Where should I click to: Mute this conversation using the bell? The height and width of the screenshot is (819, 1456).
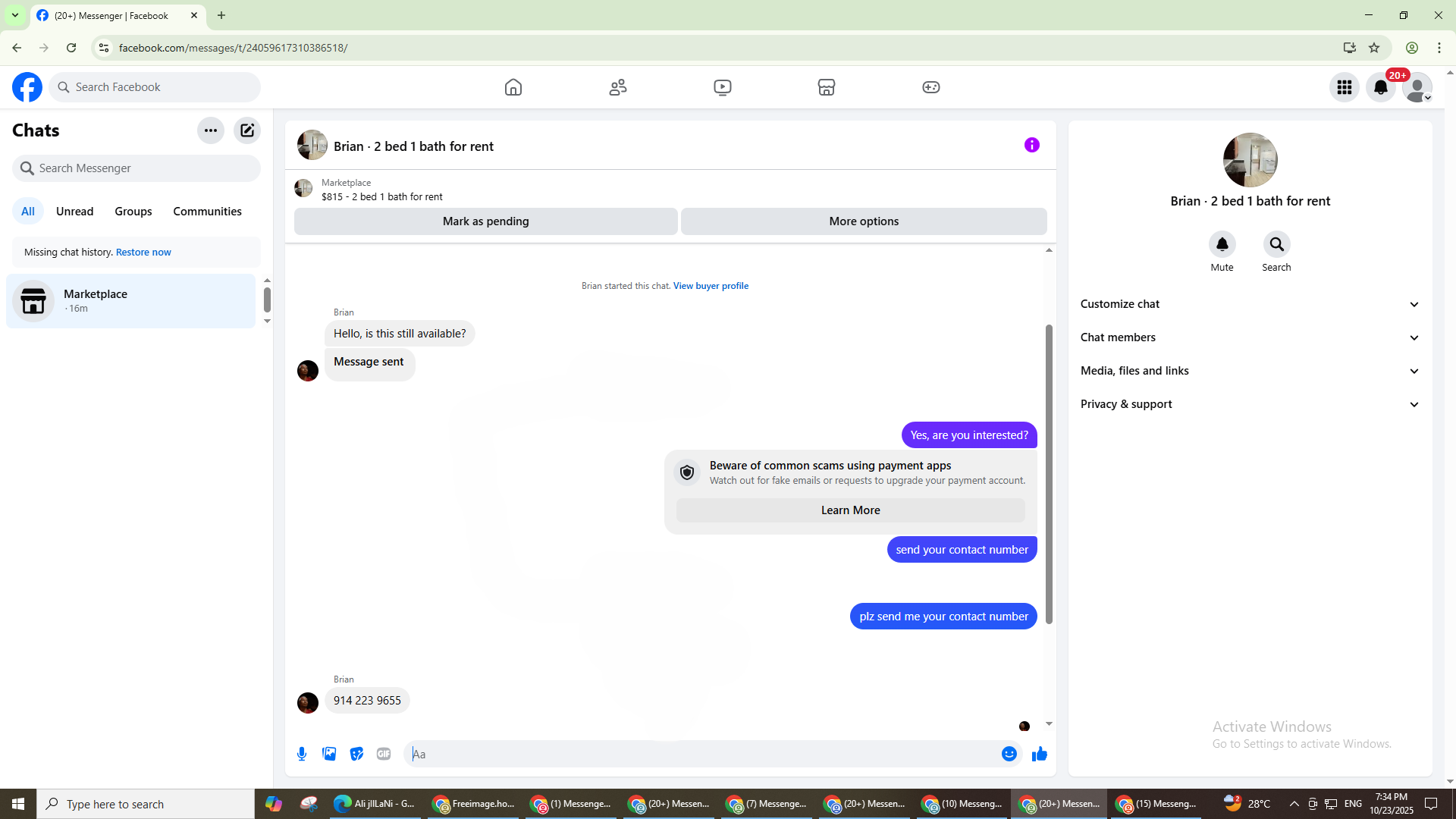tap(1222, 244)
